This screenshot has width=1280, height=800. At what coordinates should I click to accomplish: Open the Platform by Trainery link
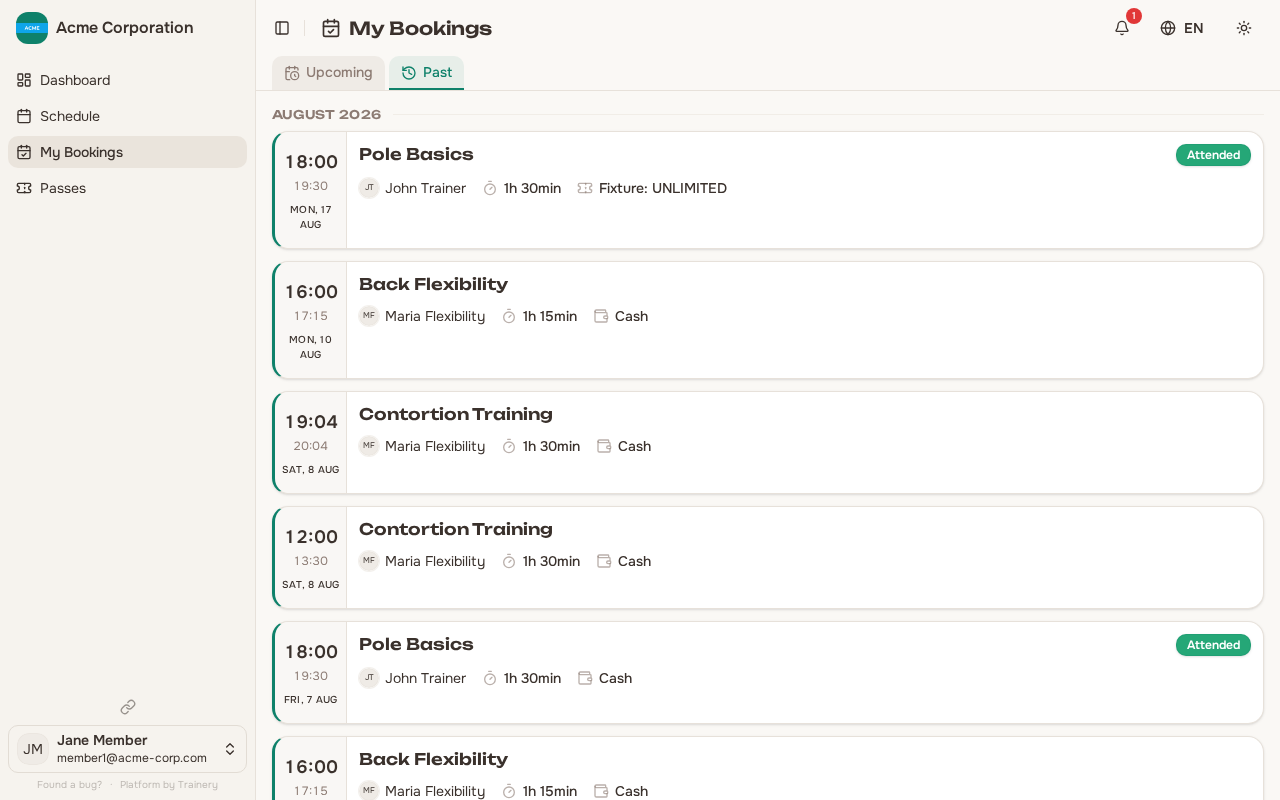[x=169, y=785]
